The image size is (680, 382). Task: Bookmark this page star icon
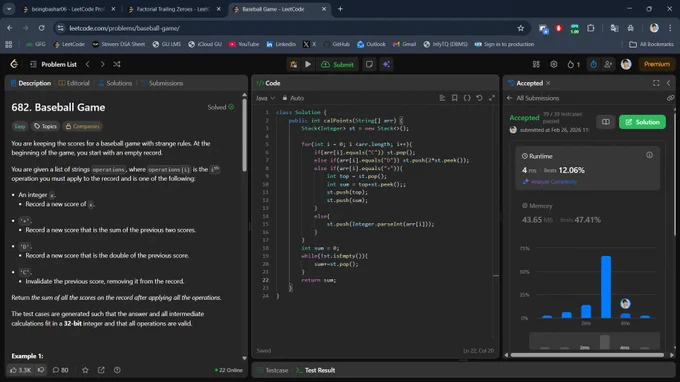click(x=520, y=28)
